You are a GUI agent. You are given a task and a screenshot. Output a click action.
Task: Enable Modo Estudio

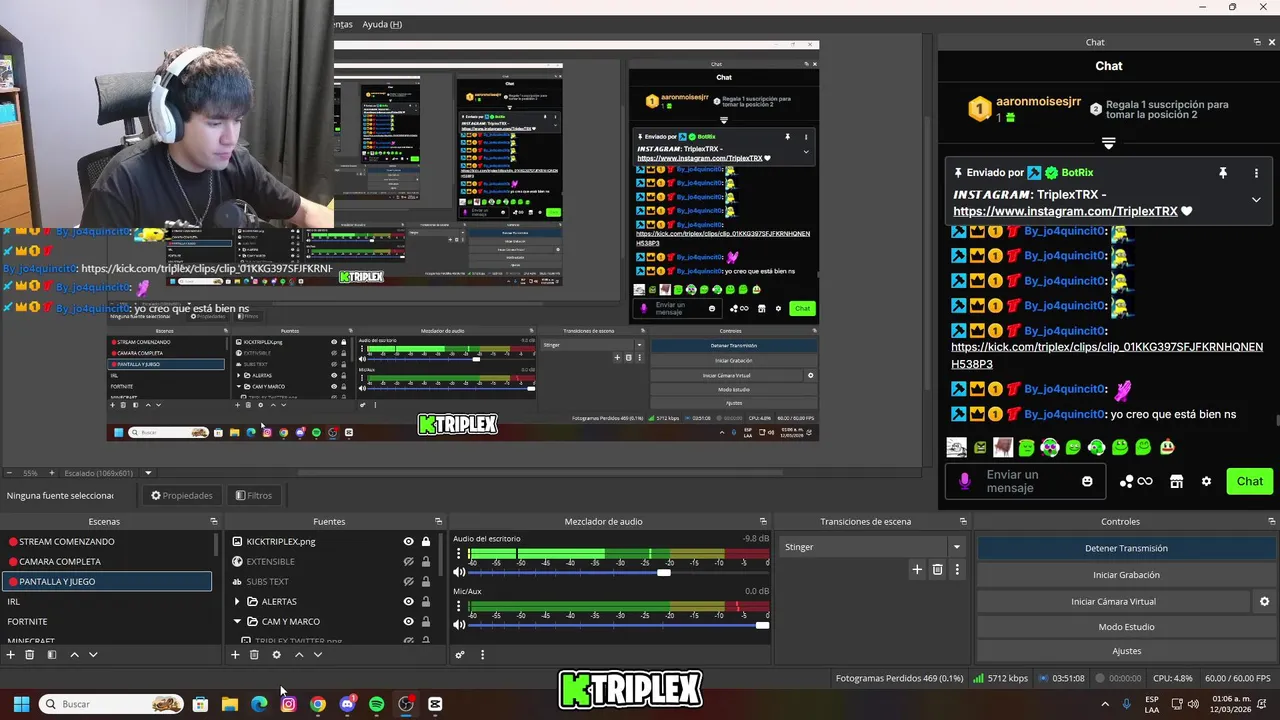[x=1126, y=627]
